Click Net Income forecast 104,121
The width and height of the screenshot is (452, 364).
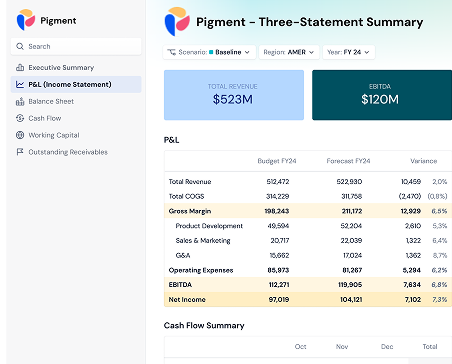coord(351,299)
